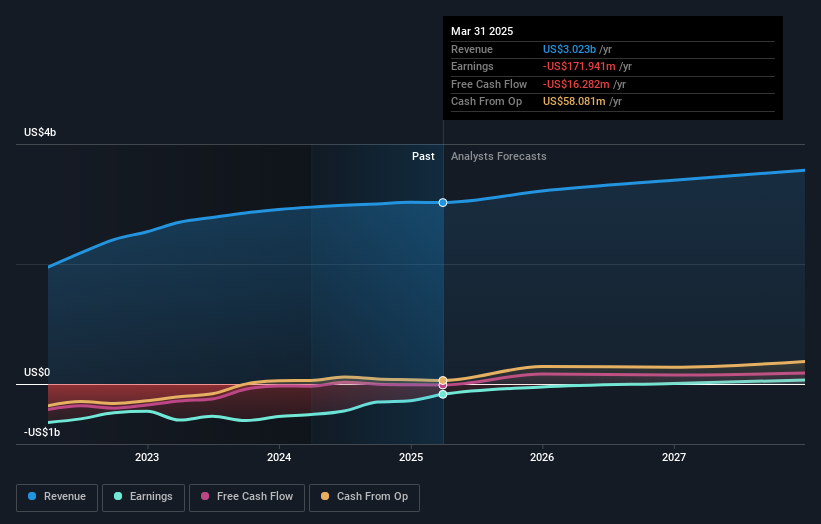Click the 2027 x-axis label
The height and width of the screenshot is (524, 821).
[674, 458]
